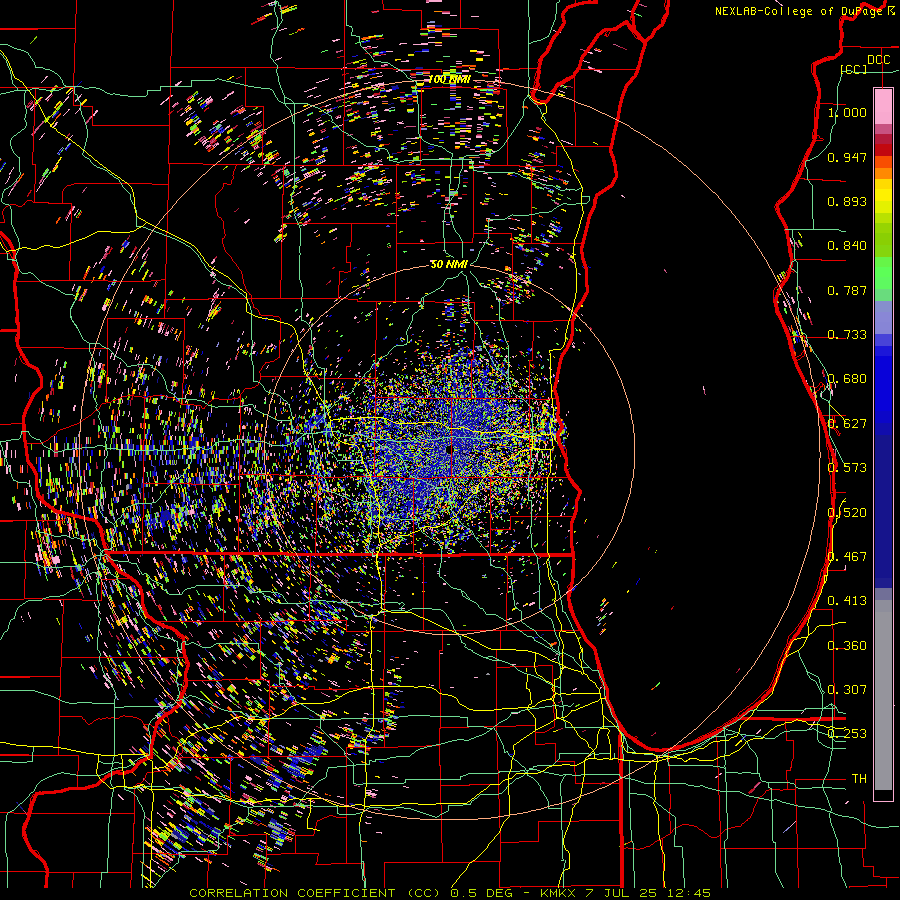This screenshot has height=900, width=900.
Task: Click the DCC label above the color scale
Action: tap(878, 60)
